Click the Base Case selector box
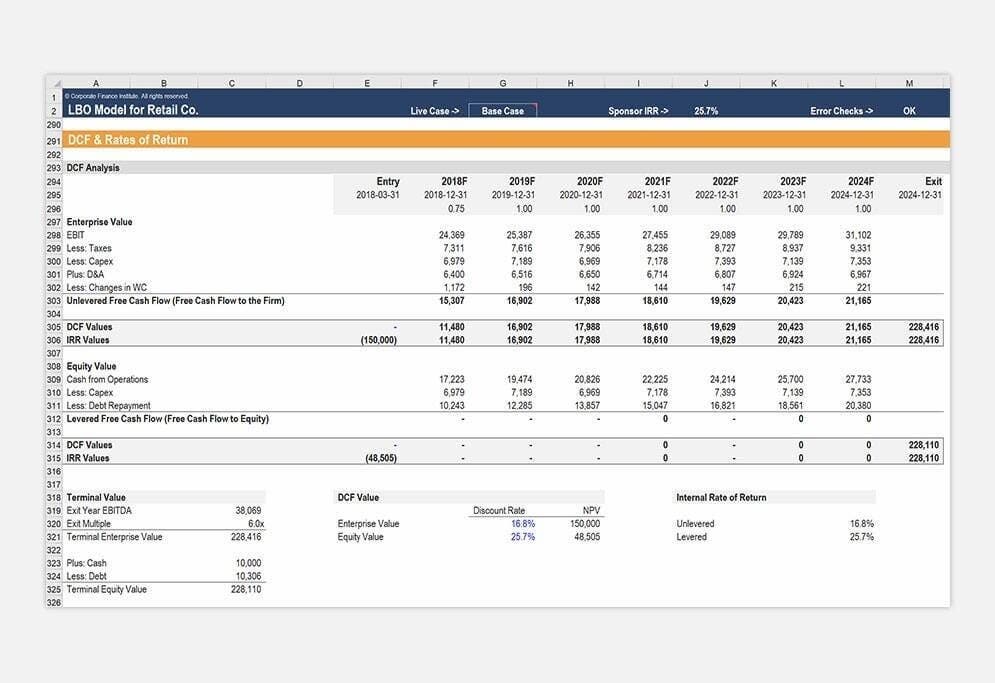The width and height of the screenshot is (995, 683). 503,110
